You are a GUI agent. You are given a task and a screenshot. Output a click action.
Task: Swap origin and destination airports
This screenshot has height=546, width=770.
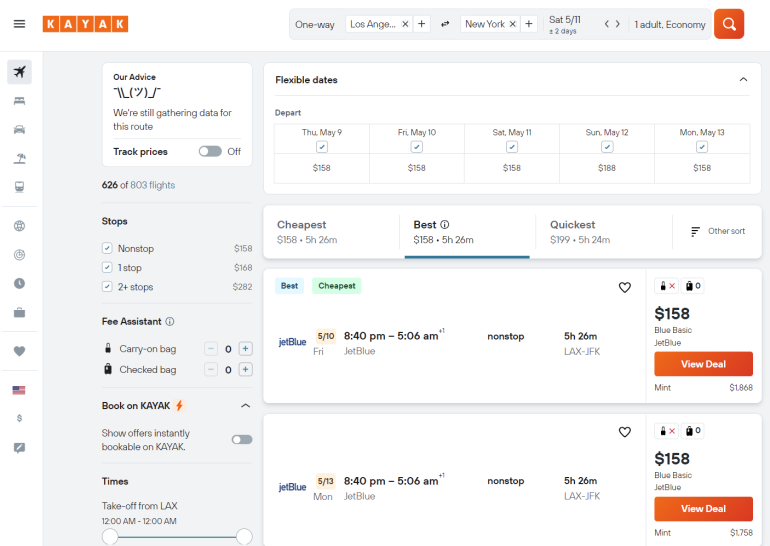tap(445, 24)
